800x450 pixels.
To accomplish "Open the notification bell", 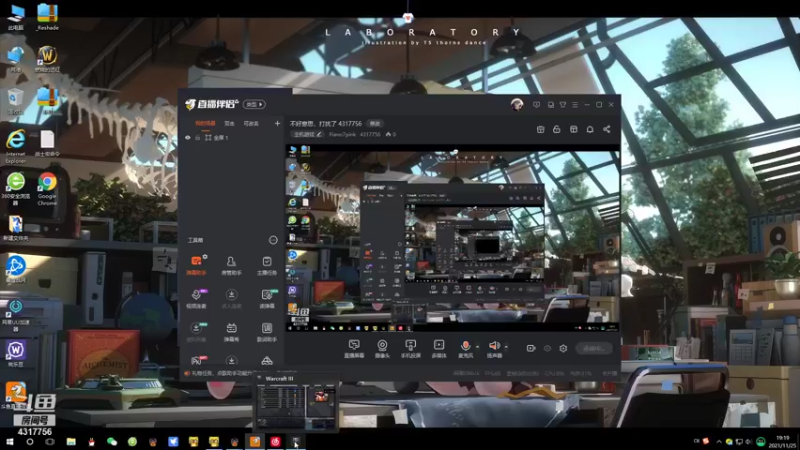I will [590, 129].
